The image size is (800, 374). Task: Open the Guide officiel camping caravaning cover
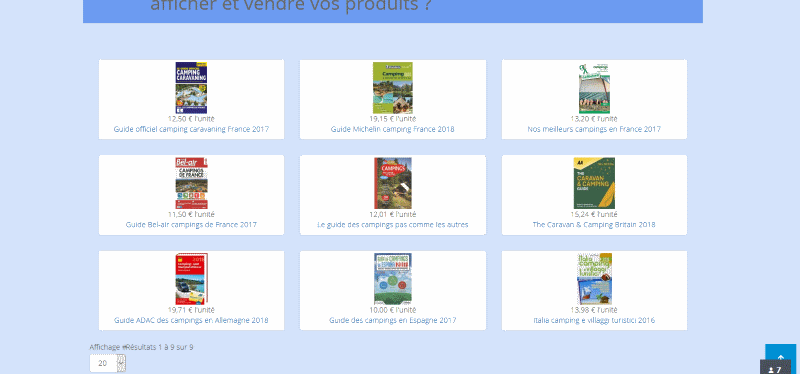point(191,88)
